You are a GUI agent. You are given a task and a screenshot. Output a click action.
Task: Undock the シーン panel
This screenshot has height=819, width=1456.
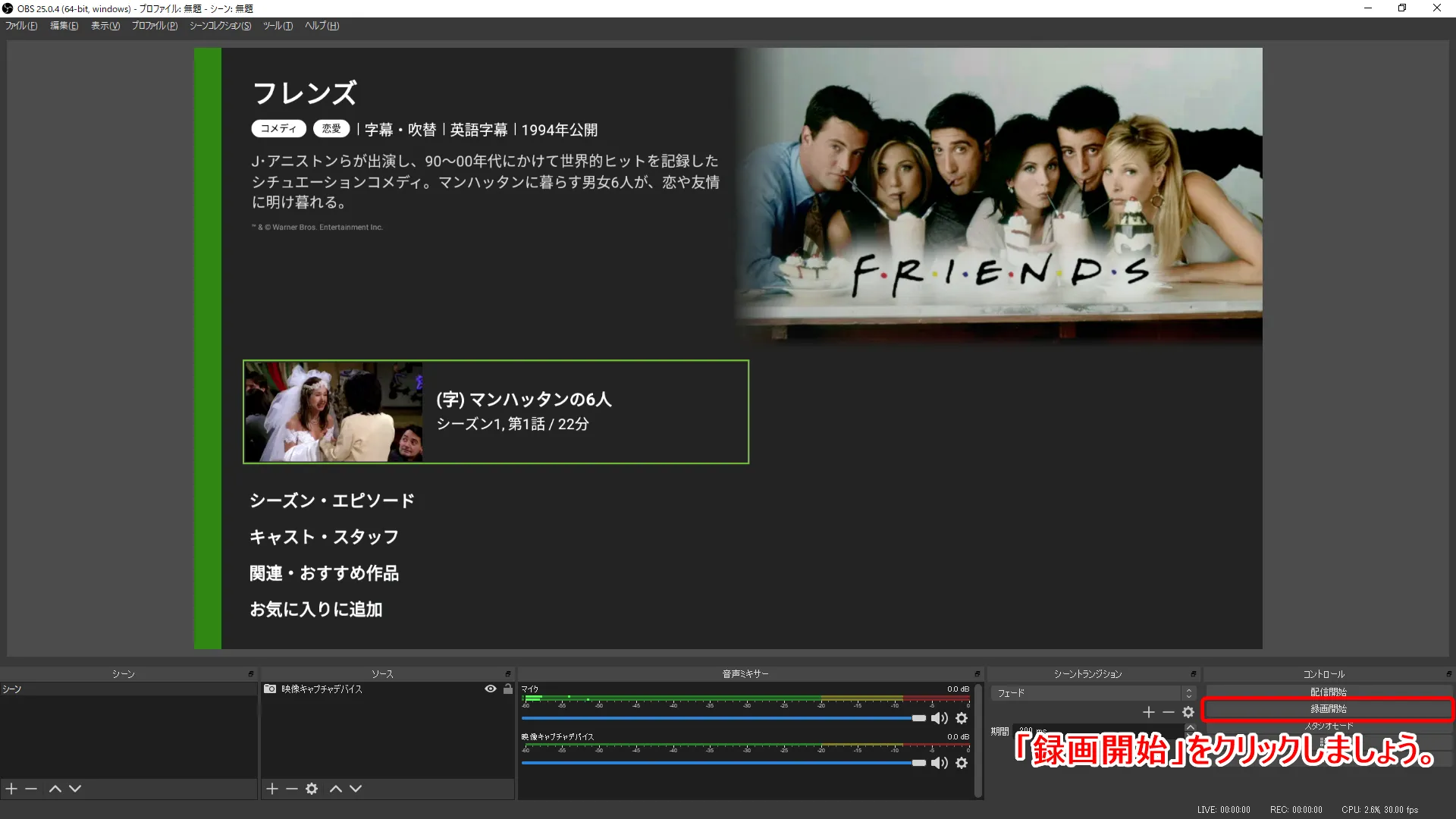click(251, 673)
